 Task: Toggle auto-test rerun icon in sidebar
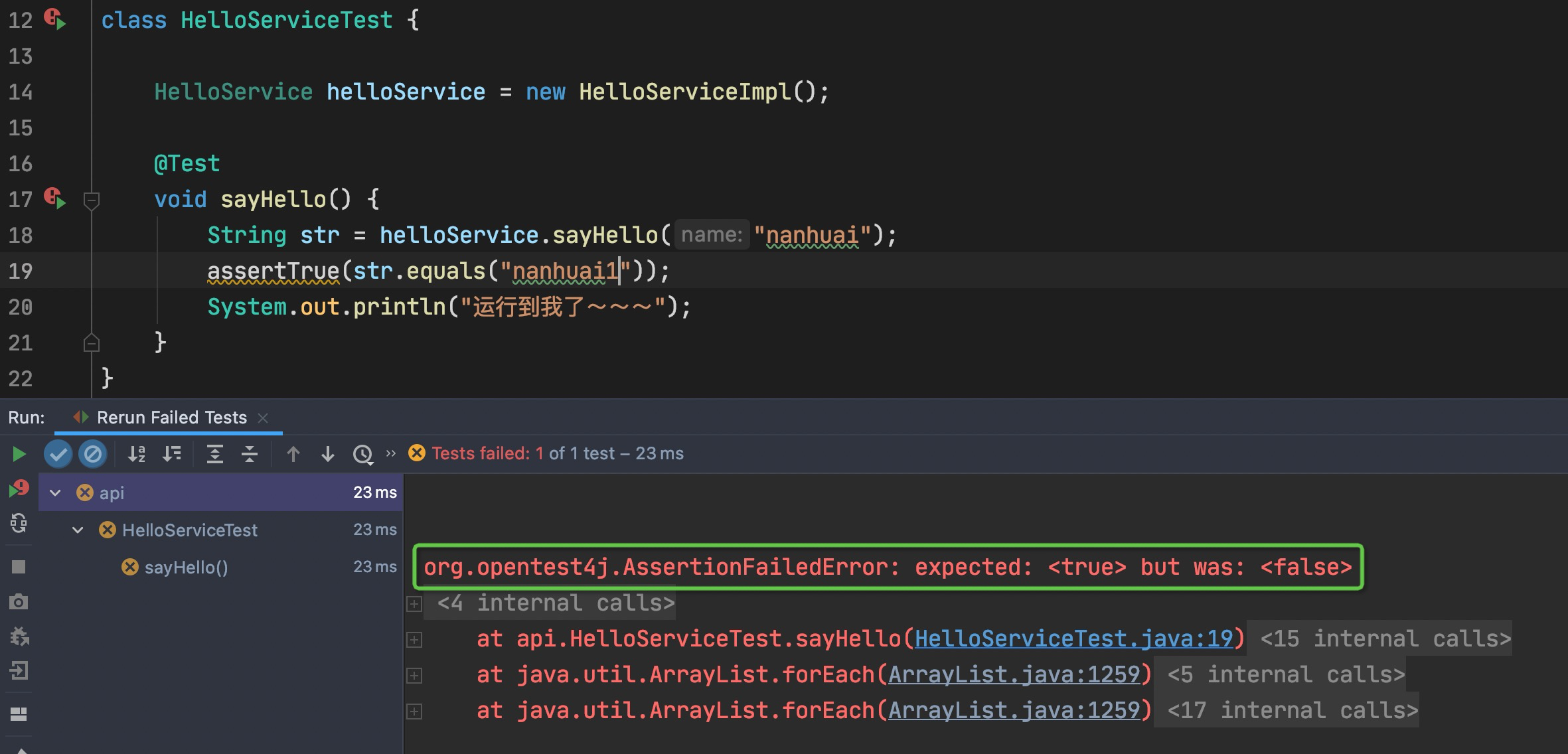[x=19, y=524]
